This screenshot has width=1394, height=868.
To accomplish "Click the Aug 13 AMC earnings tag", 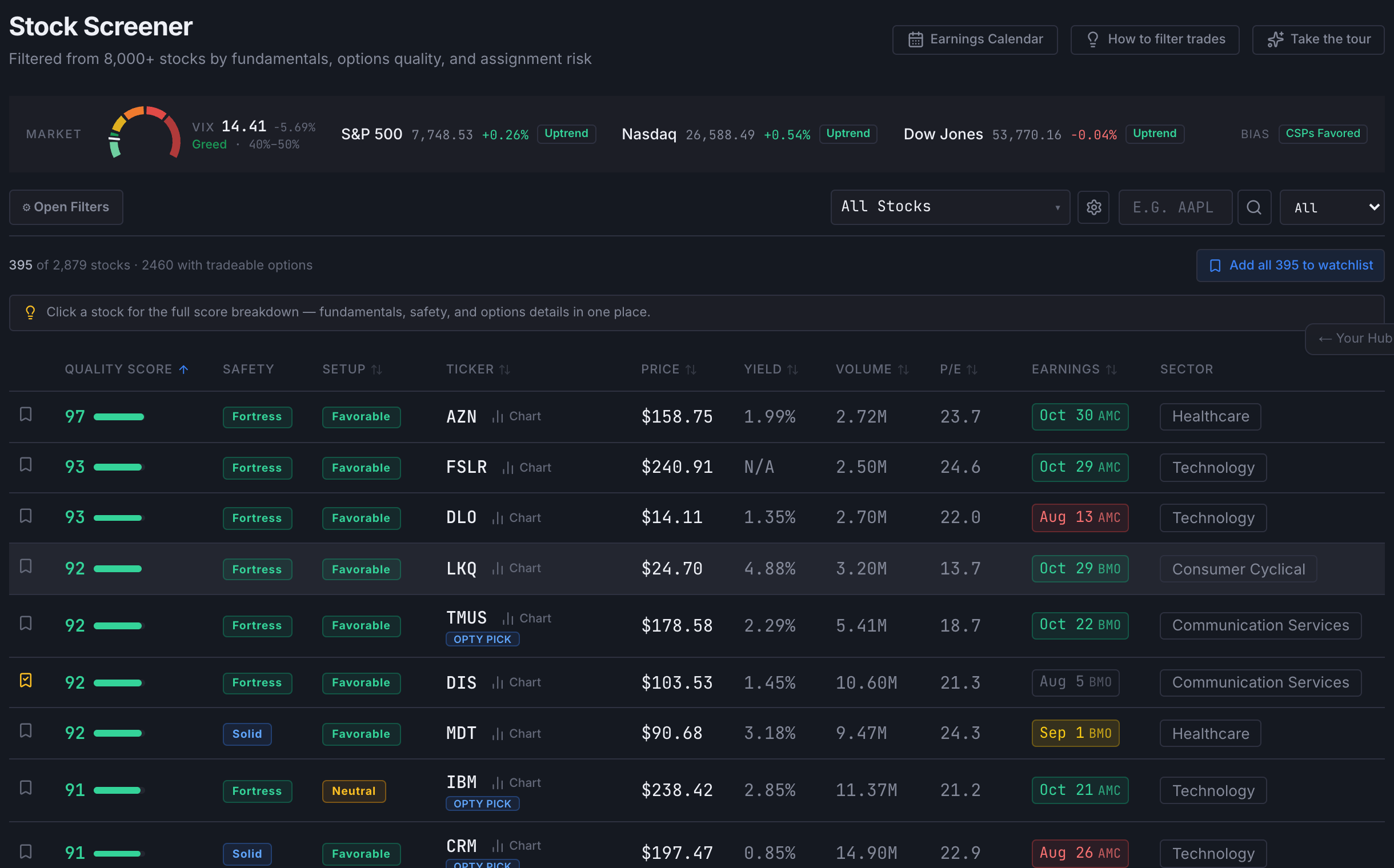I will [1080, 518].
